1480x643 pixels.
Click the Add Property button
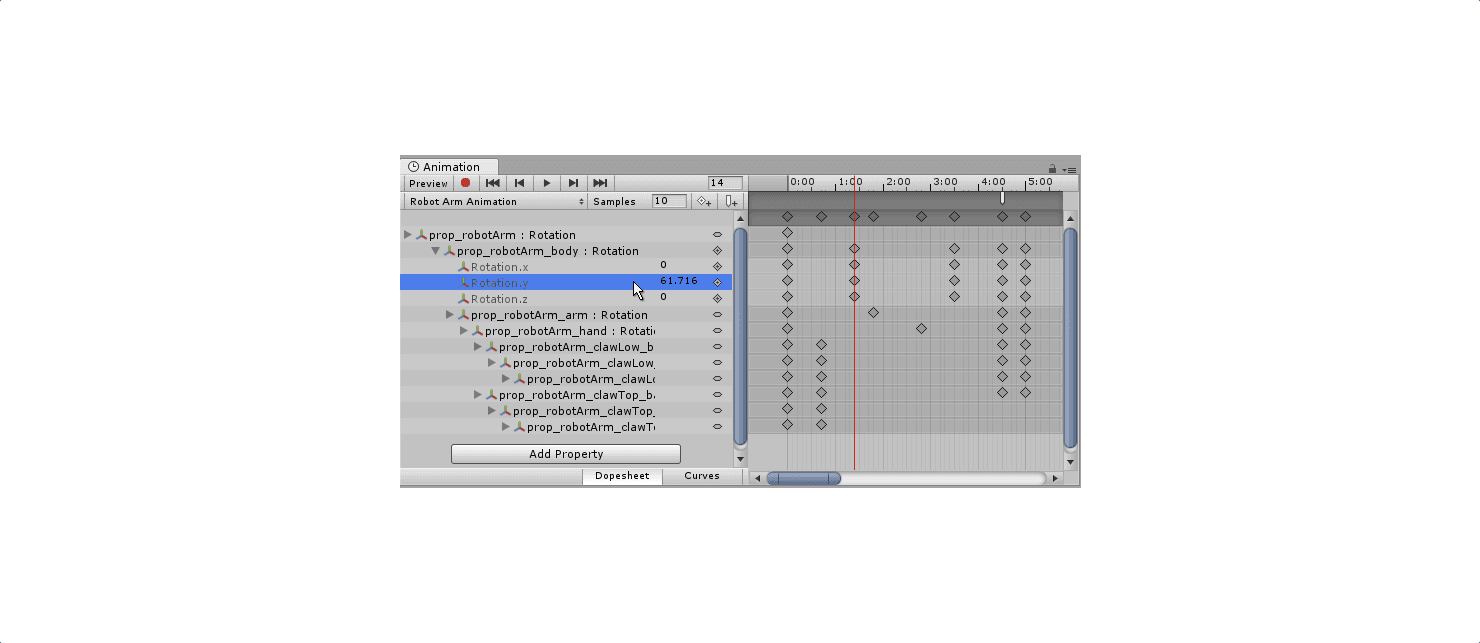pyautogui.click(x=564, y=453)
